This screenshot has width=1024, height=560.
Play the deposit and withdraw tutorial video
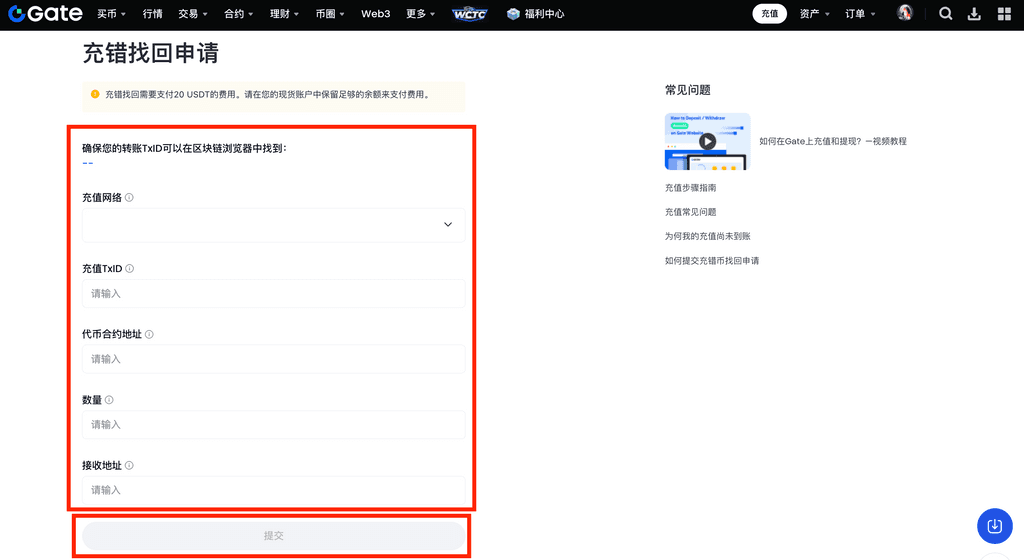pyautogui.click(x=707, y=141)
